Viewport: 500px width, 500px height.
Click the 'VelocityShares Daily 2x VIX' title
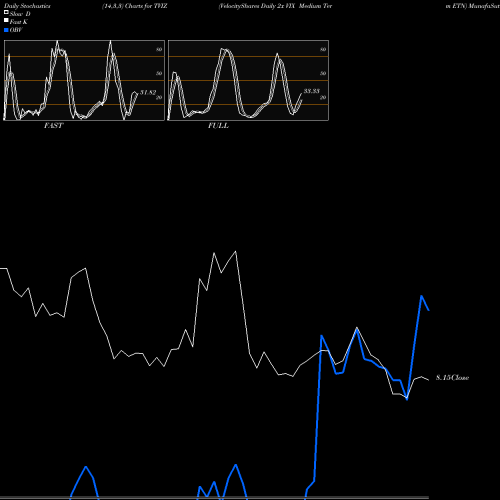257,6
